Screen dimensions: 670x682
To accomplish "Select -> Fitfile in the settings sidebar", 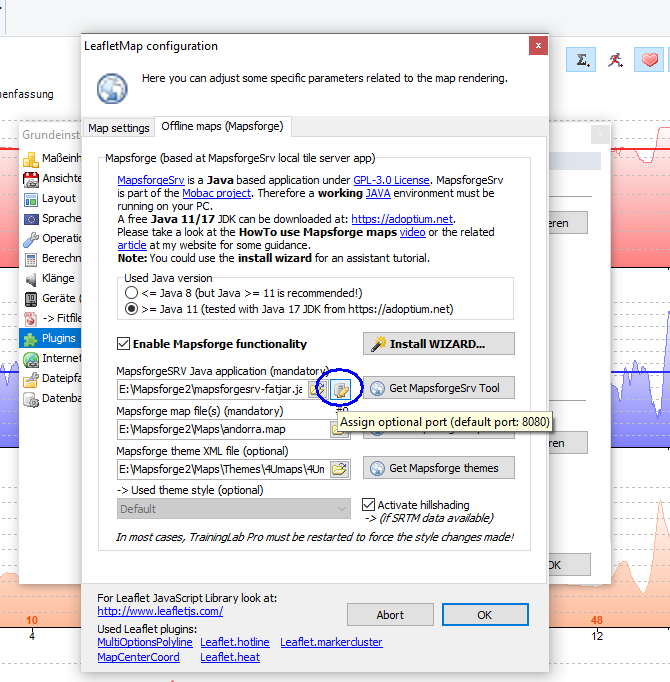I will [51, 318].
